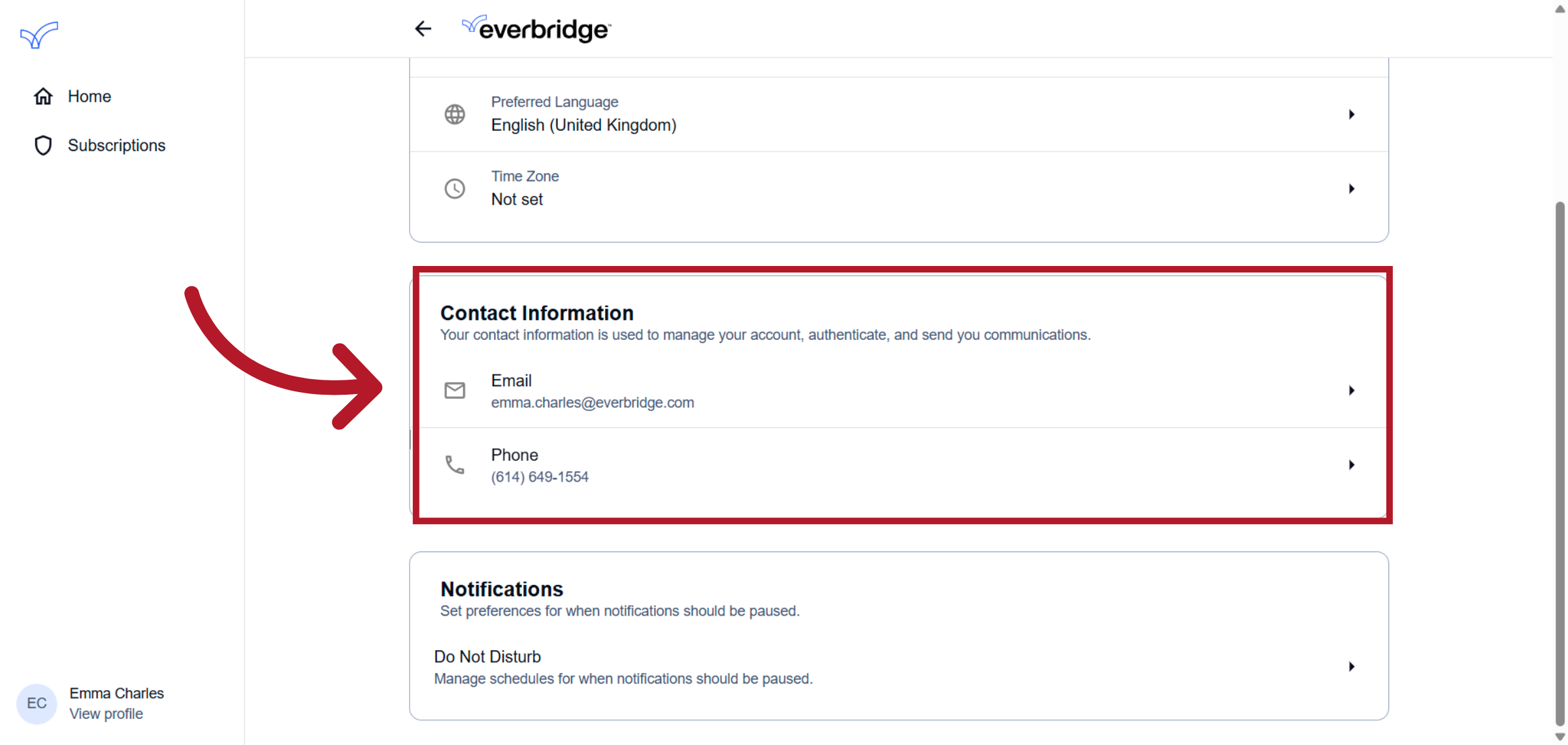Expand the Time Zone row arrow
Image resolution: width=1568 pixels, height=745 pixels.
pos(1352,189)
